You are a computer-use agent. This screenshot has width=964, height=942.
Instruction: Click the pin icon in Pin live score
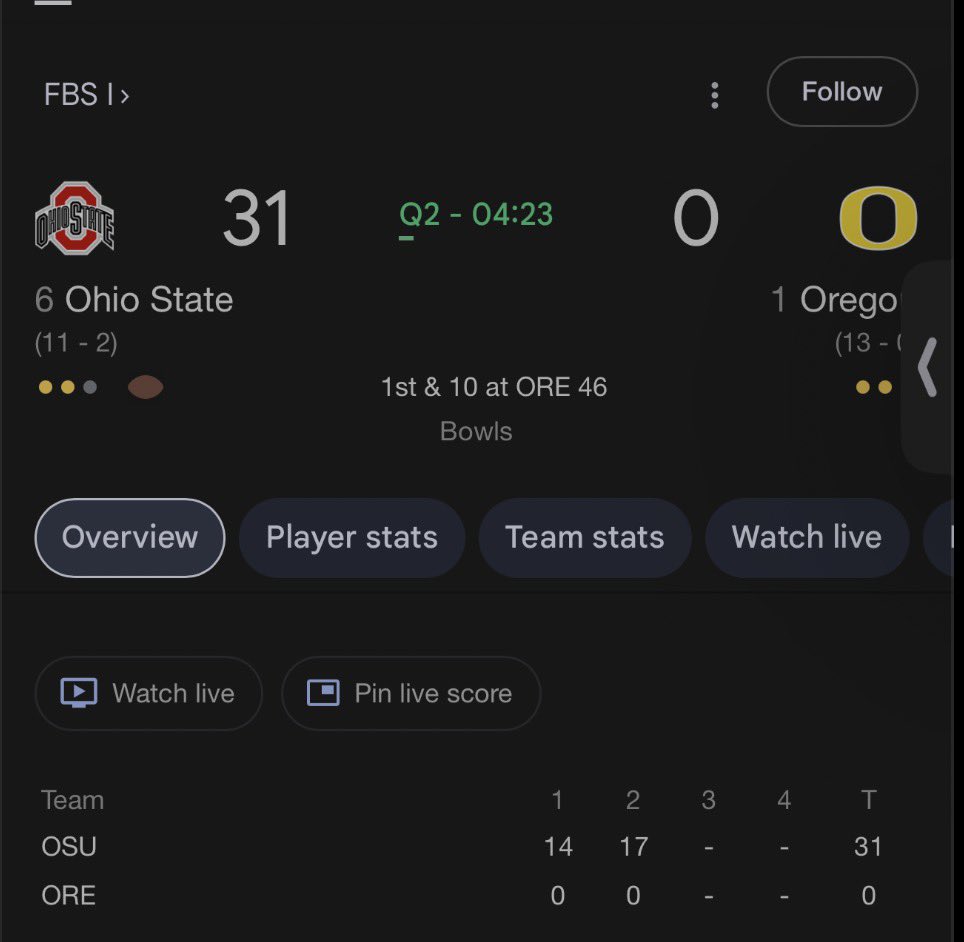tap(323, 693)
